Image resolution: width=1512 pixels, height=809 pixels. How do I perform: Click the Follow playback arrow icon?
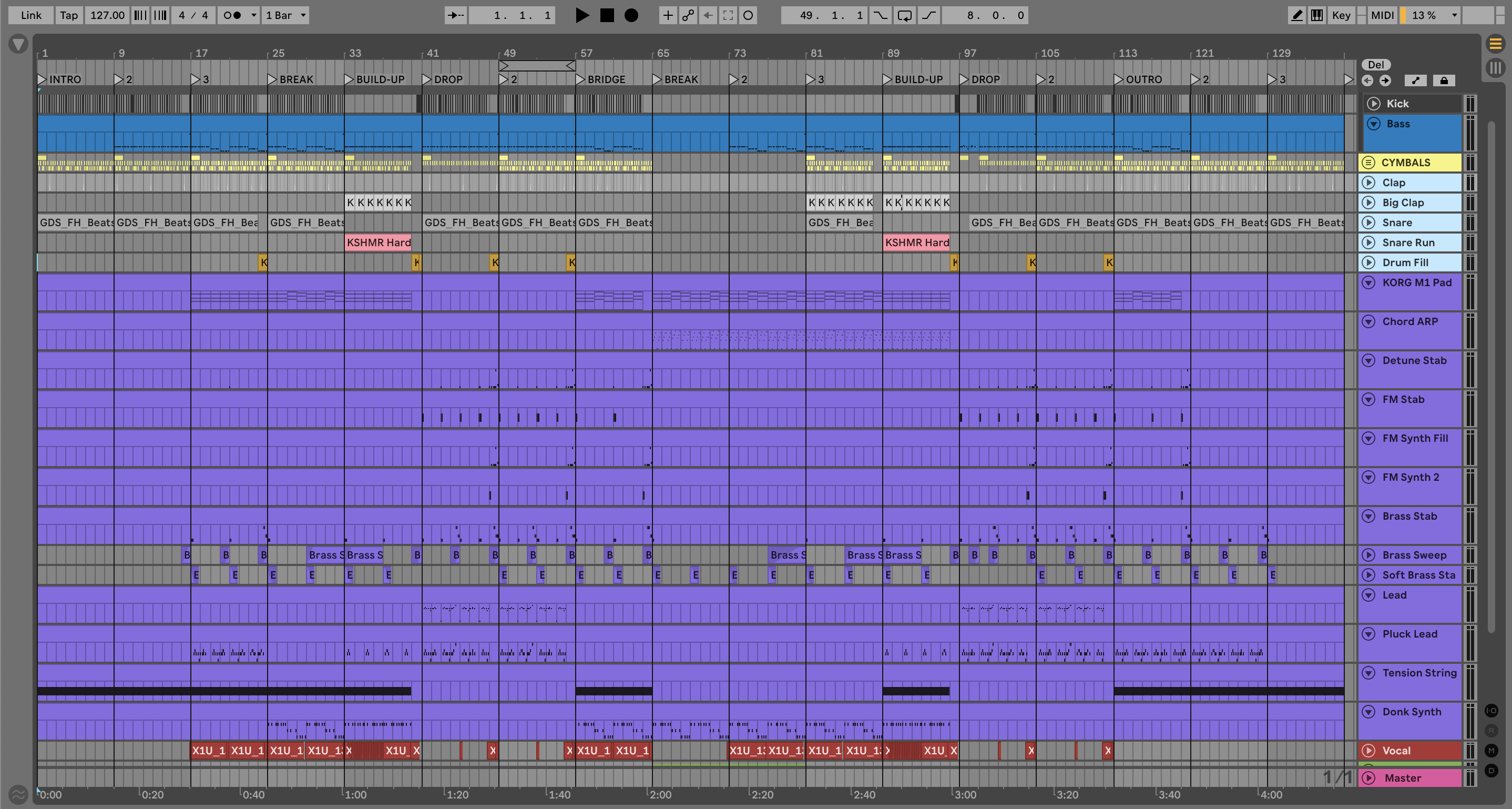point(455,15)
